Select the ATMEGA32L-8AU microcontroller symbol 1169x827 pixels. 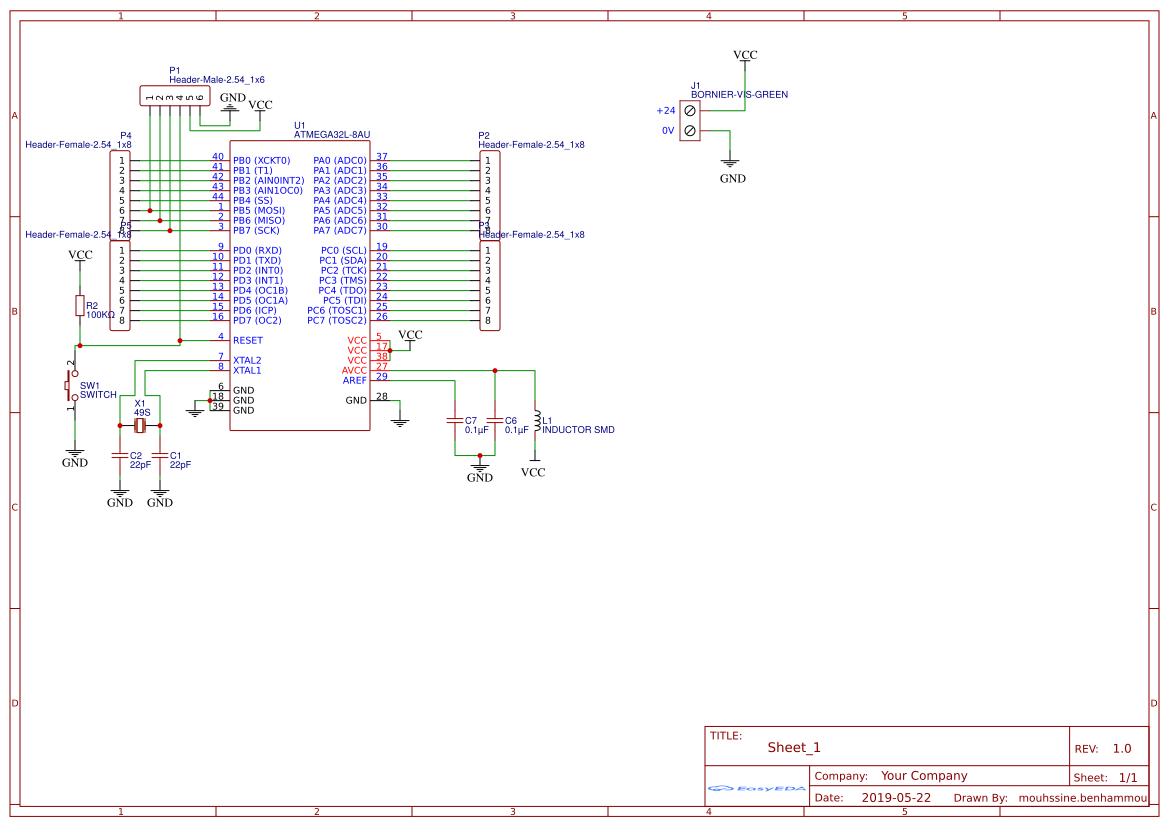[298, 290]
